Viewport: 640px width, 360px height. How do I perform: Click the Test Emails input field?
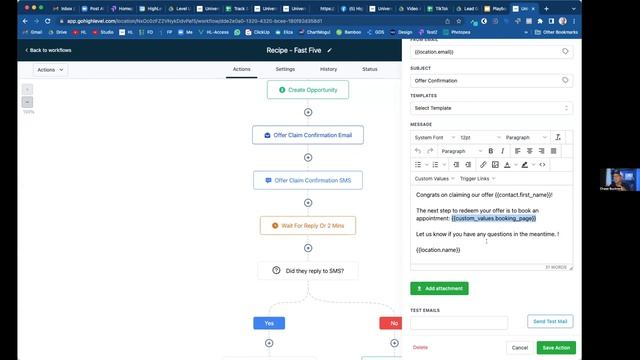459,322
